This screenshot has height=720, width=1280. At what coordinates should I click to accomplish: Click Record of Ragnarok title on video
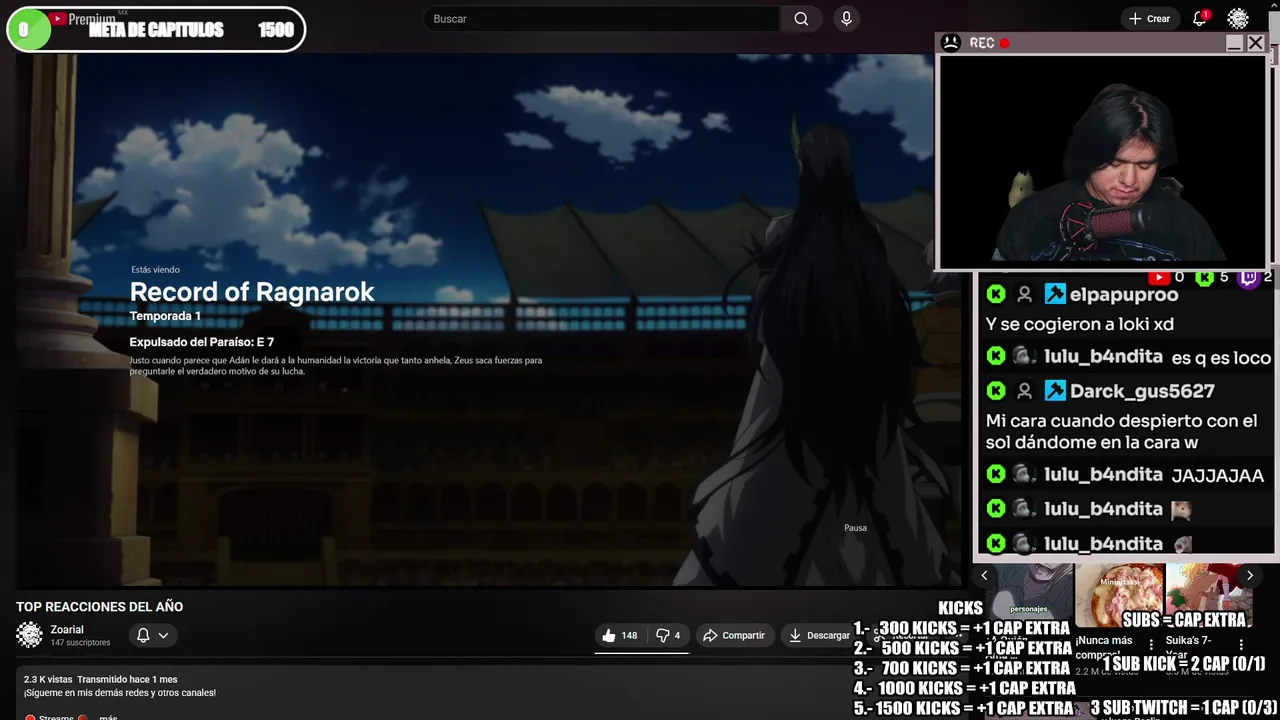coord(252,292)
